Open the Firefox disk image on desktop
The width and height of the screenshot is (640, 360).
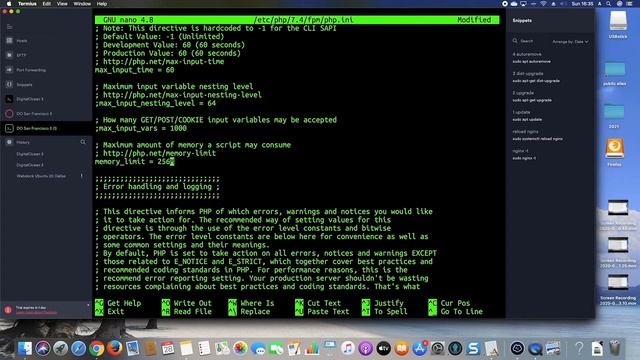(x=615, y=149)
